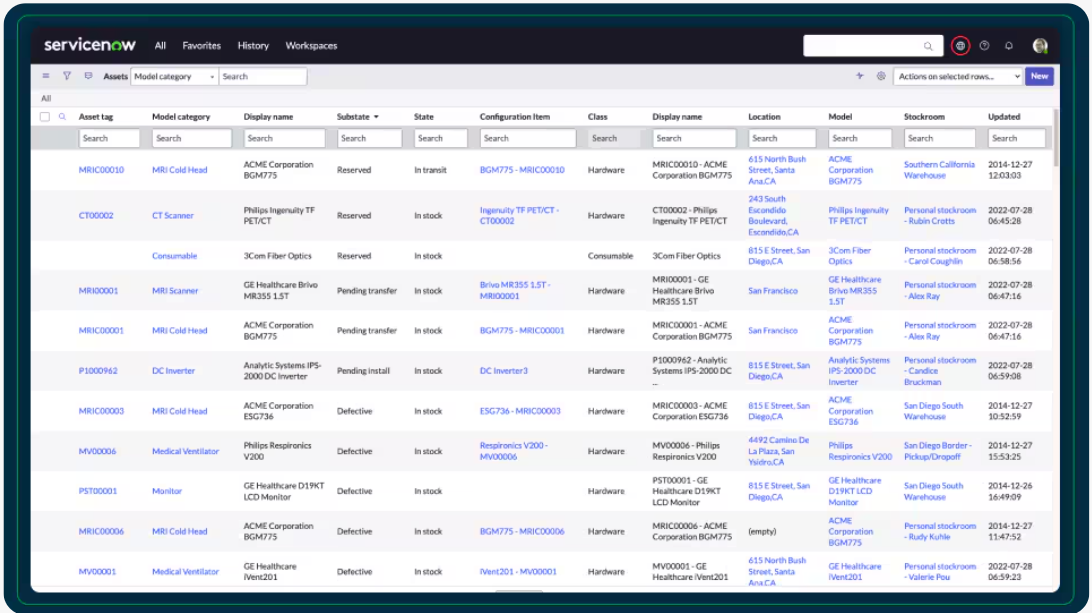Sort by Location column header
The height and width of the screenshot is (613, 1092).
[764, 117]
